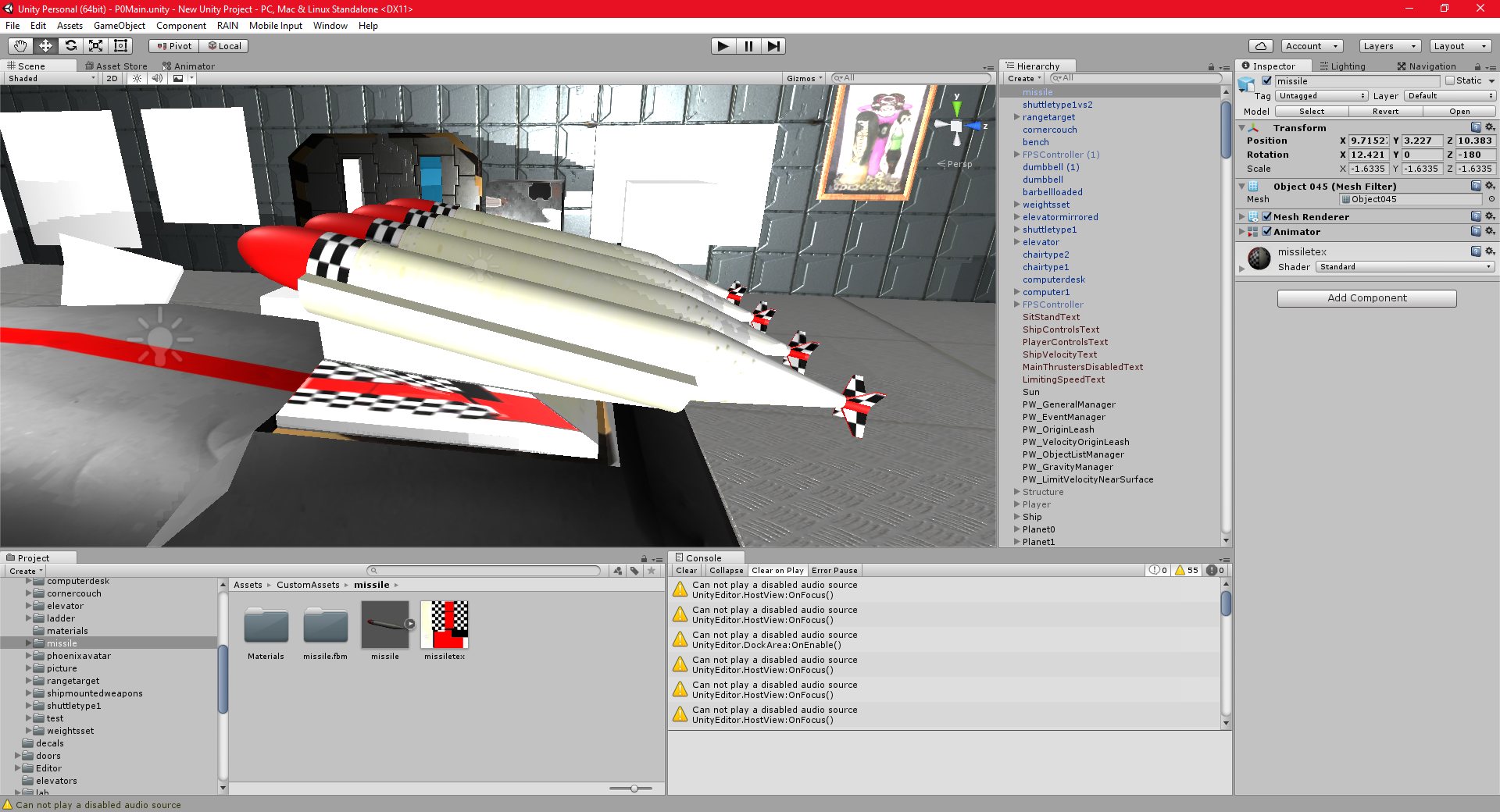Screen dimensions: 1500x812
Task: Click Clear in the Console
Action: [687, 571]
